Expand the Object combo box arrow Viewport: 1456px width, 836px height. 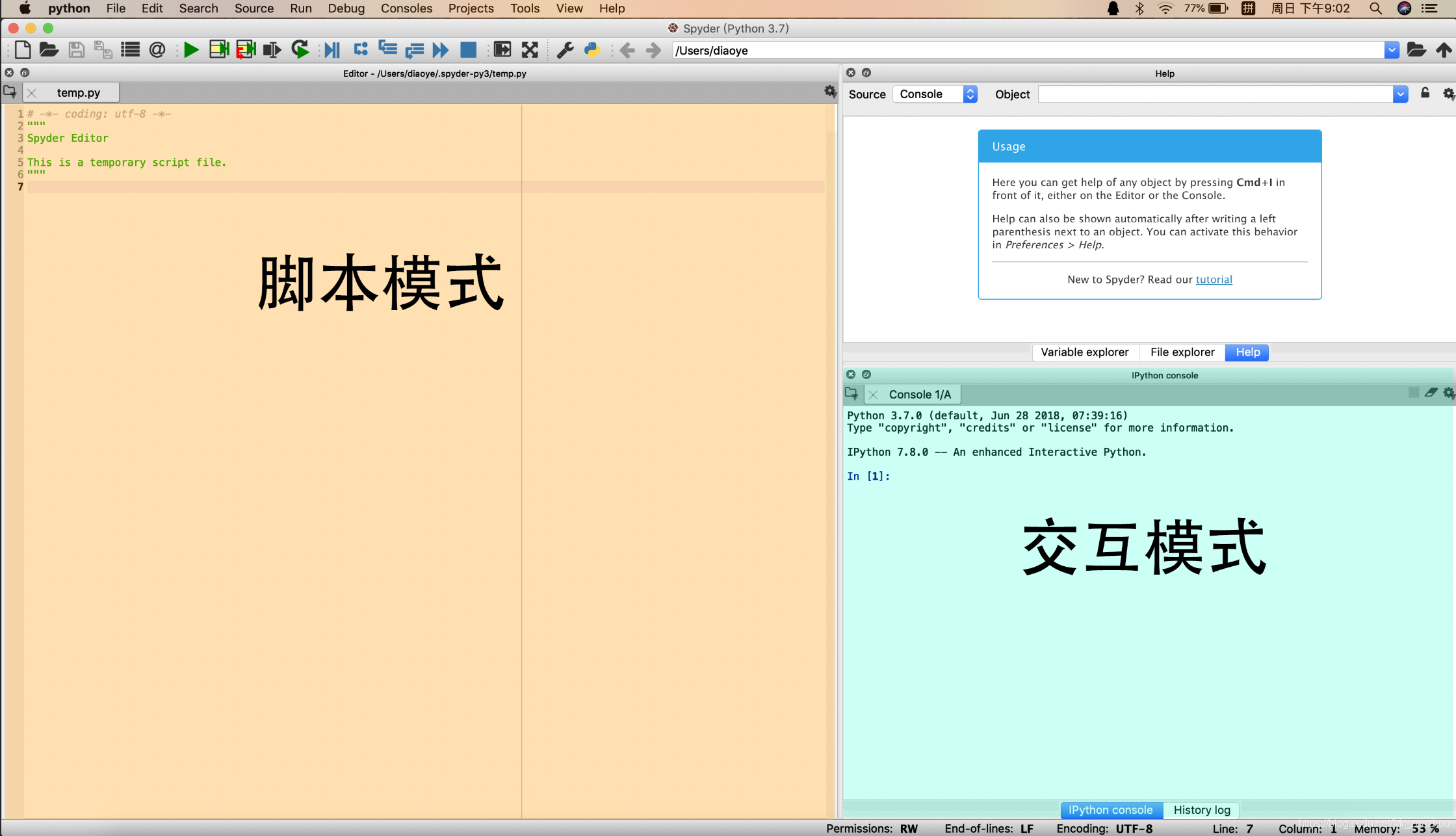(1400, 94)
